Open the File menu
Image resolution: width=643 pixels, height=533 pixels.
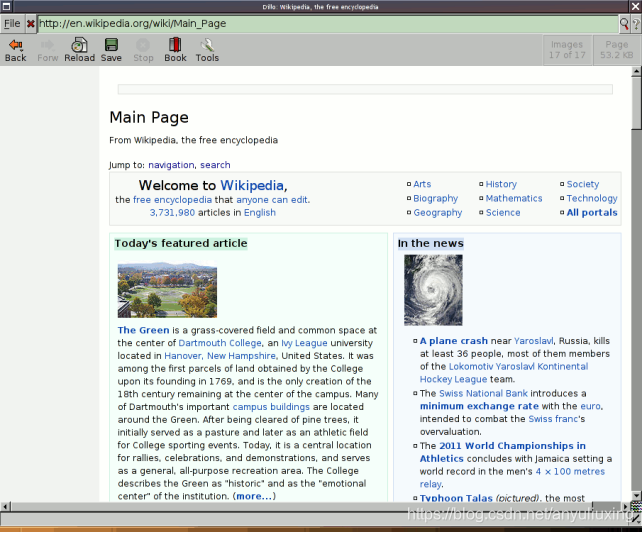tap(12, 24)
